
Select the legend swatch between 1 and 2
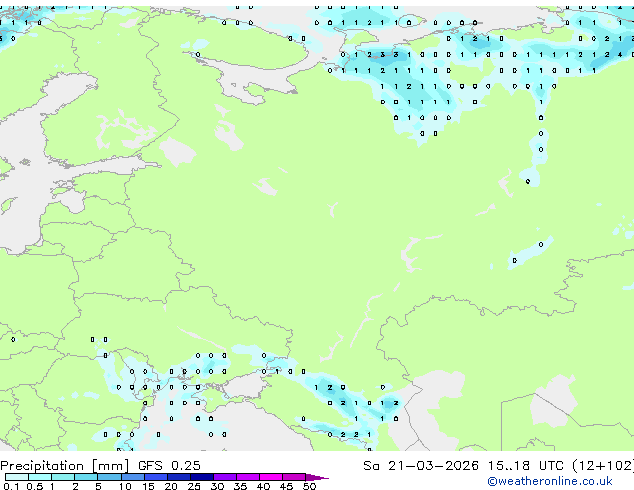pos(63,477)
